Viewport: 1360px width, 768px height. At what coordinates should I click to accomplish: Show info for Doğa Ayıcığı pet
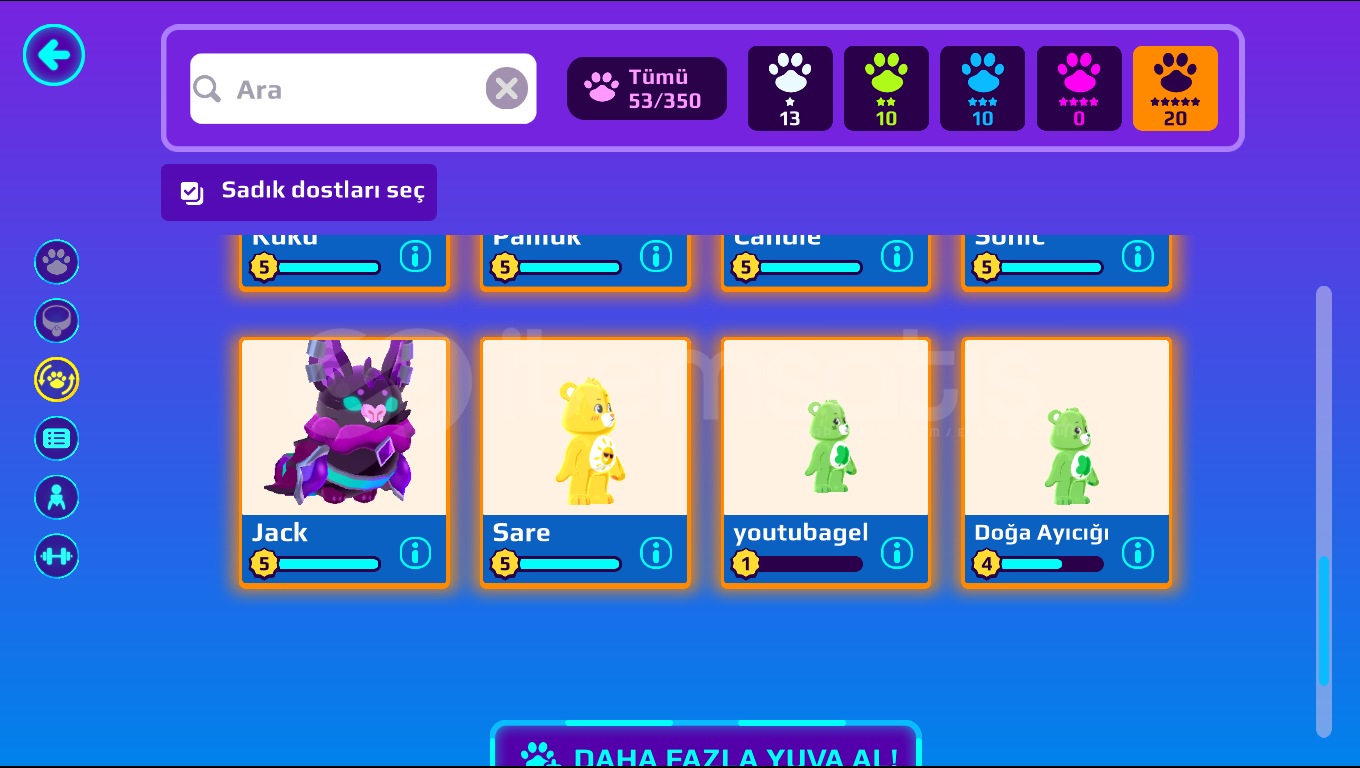[x=1138, y=552]
